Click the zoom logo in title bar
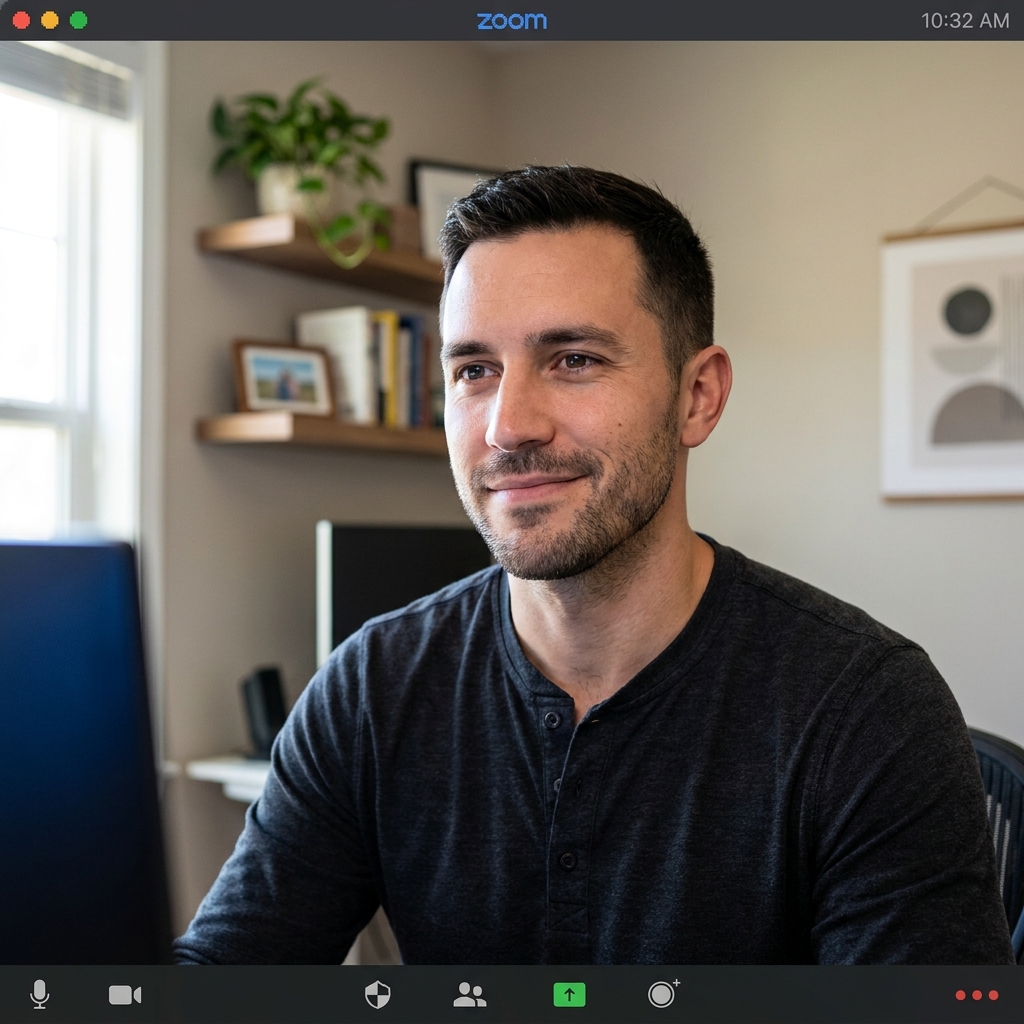This screenshot has width=1024, height=1024. (x=511, y=21)
